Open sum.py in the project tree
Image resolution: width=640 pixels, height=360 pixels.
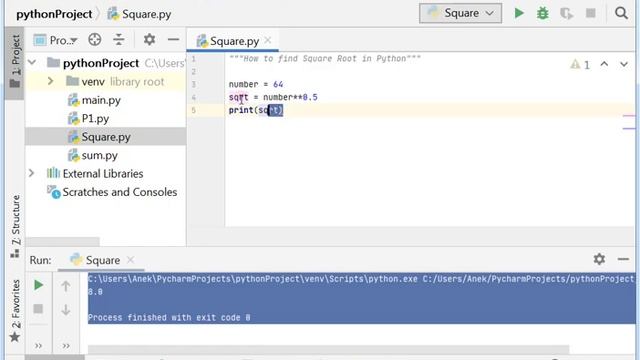tap(99, 155)
